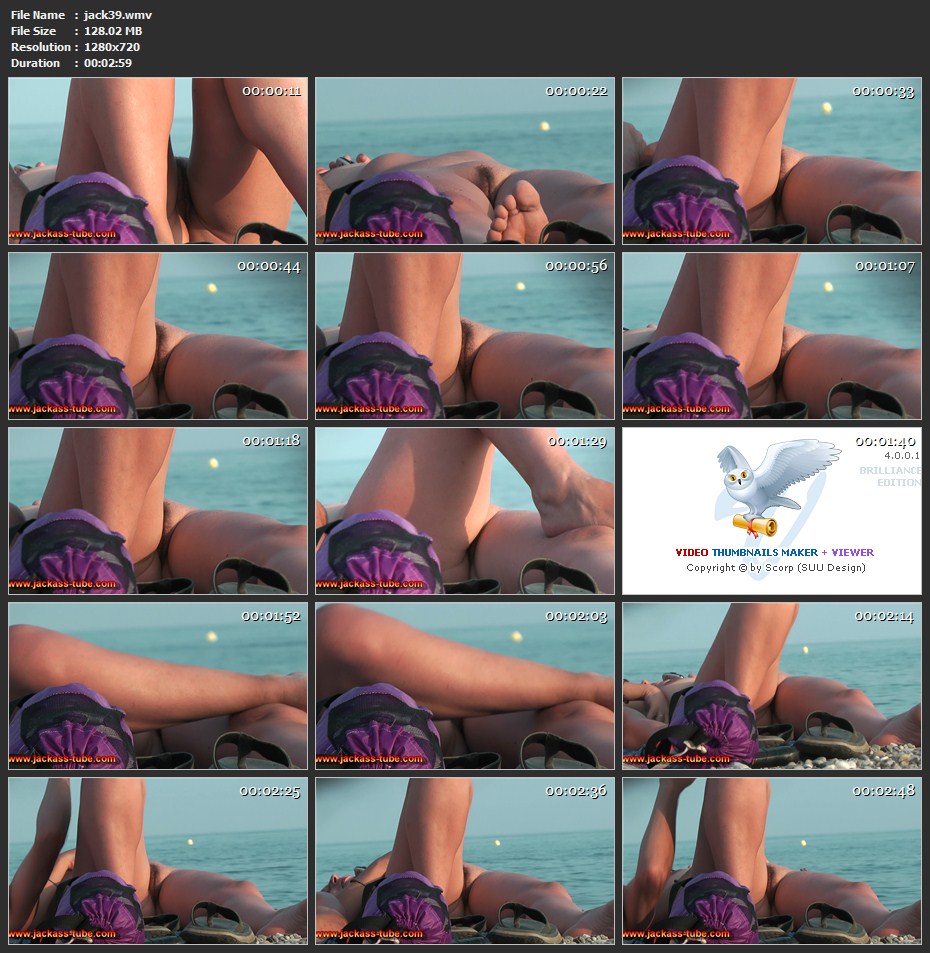Click the 00:02:59 duration value
The width and height of the screenshot is (930, 953).
tap(108, 63)
